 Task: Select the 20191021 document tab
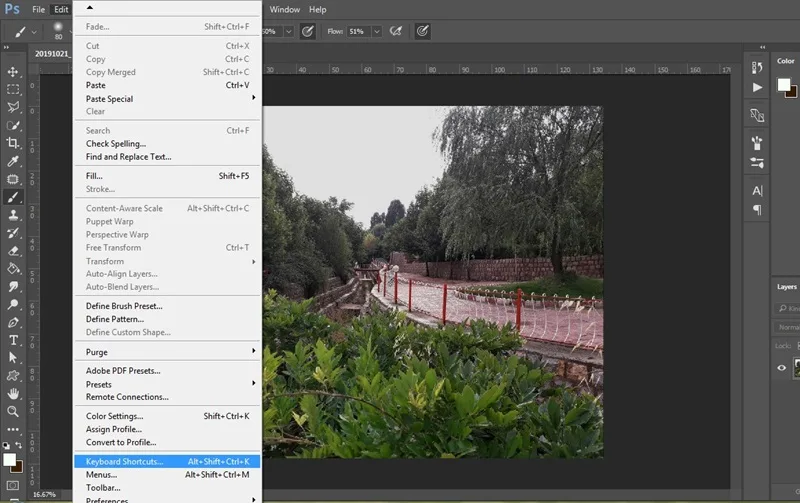point(52,54)
